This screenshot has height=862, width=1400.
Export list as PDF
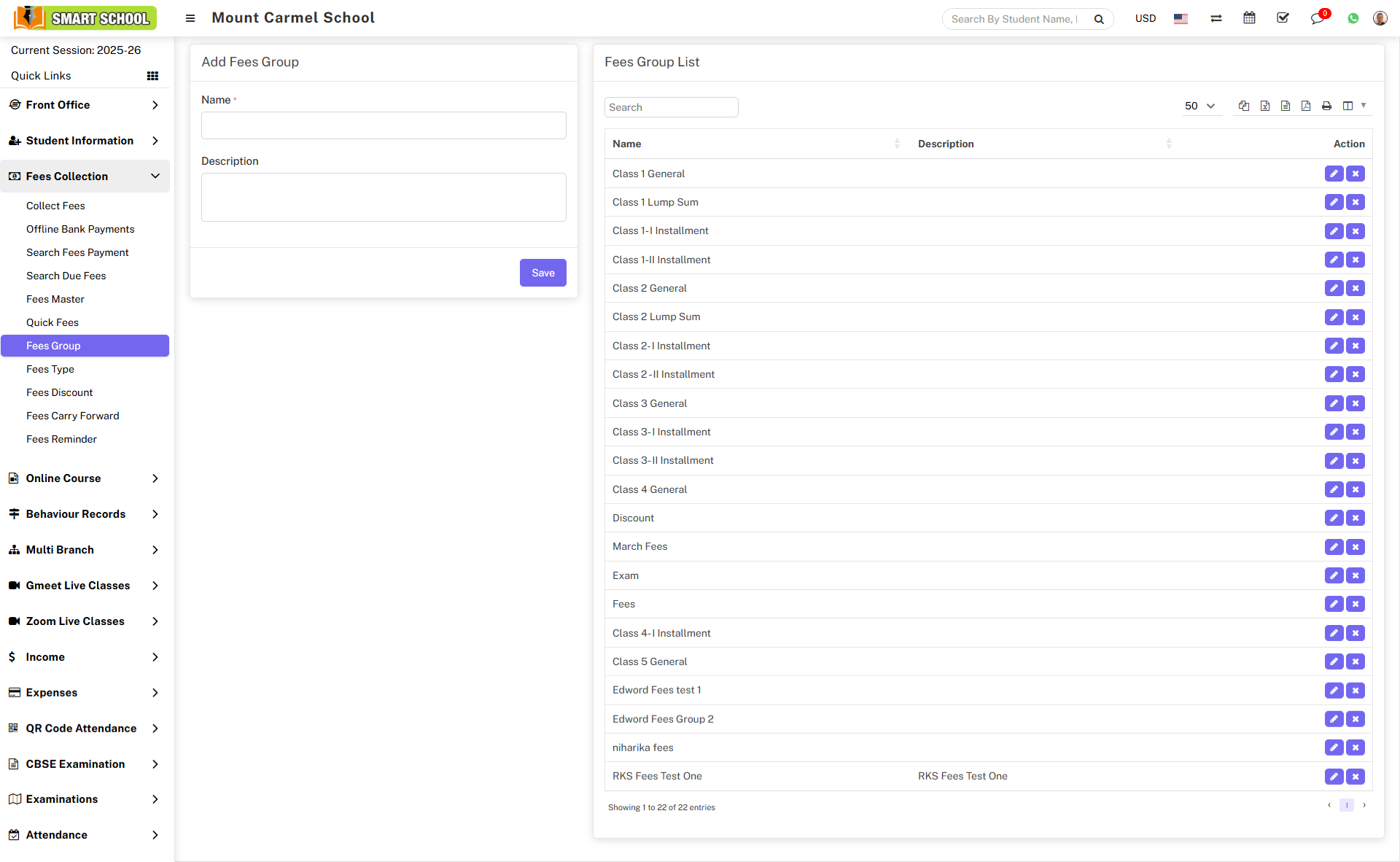click(1306, 106)
